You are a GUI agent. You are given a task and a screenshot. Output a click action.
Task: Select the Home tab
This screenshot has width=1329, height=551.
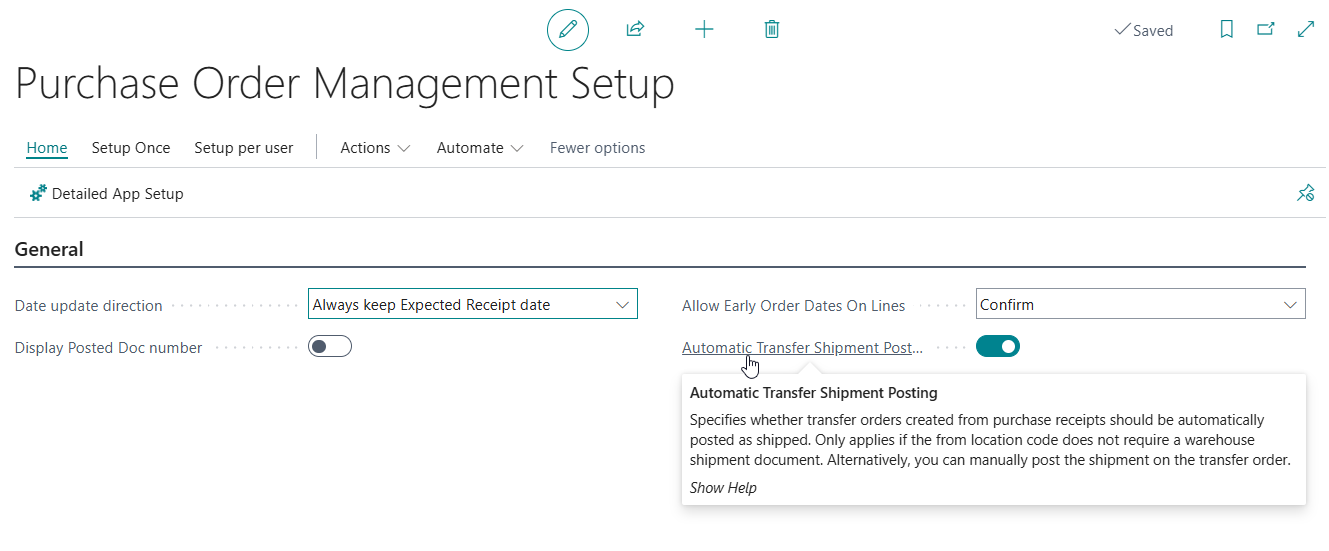pyautogui.click(x=47, y=148)
